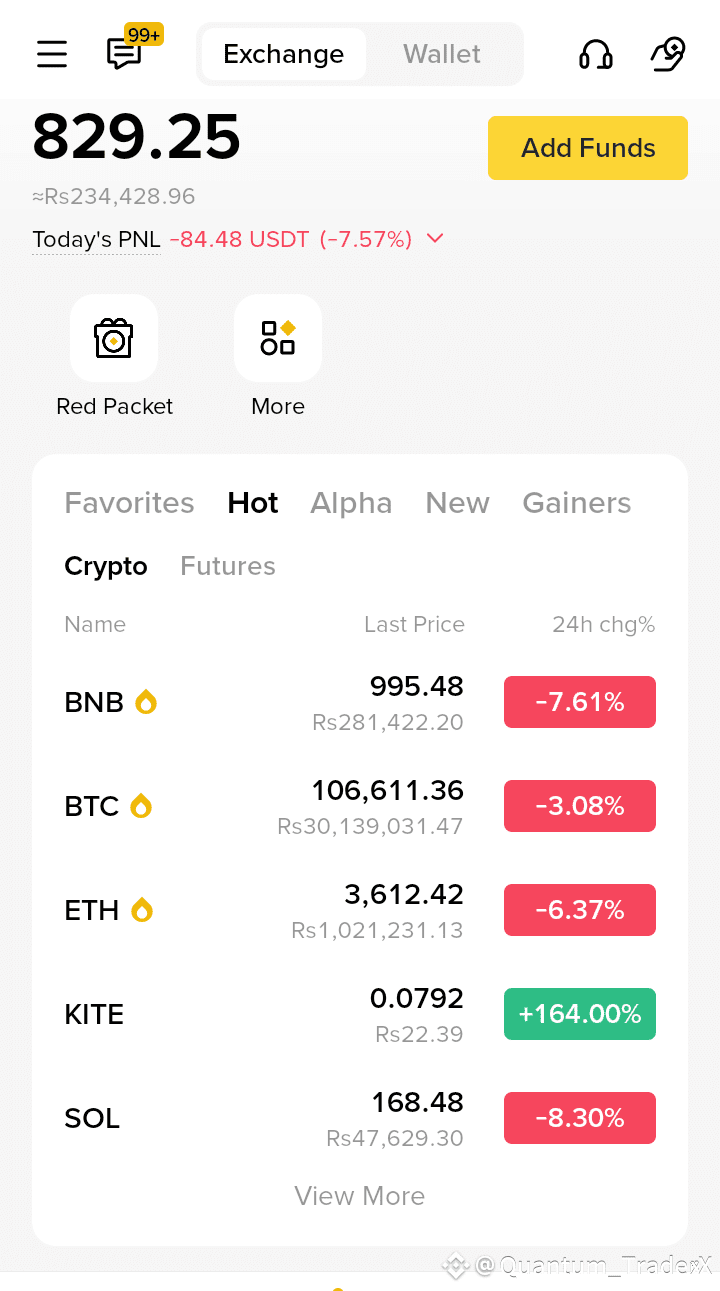The width and height of the screenshot is (720, 1291).
Task: Sort list by 24h chg% header
Action: click(x=604, y=625)
